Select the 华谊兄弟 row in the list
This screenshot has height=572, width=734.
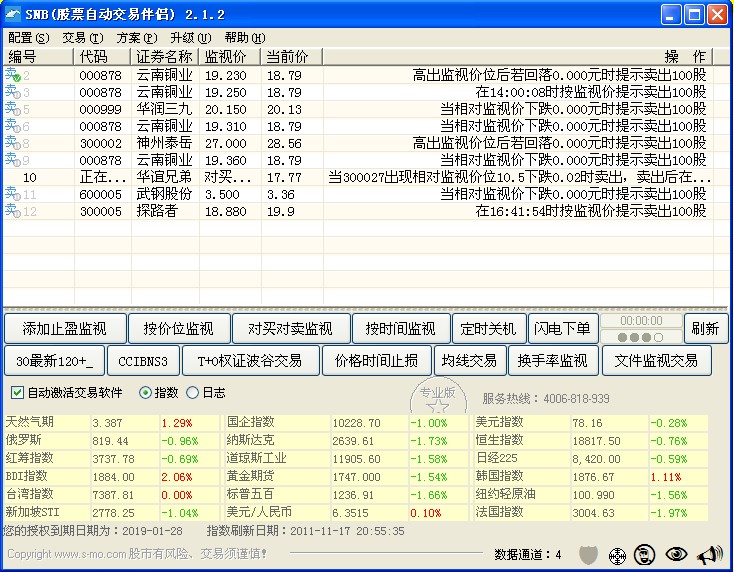point(164,177)
